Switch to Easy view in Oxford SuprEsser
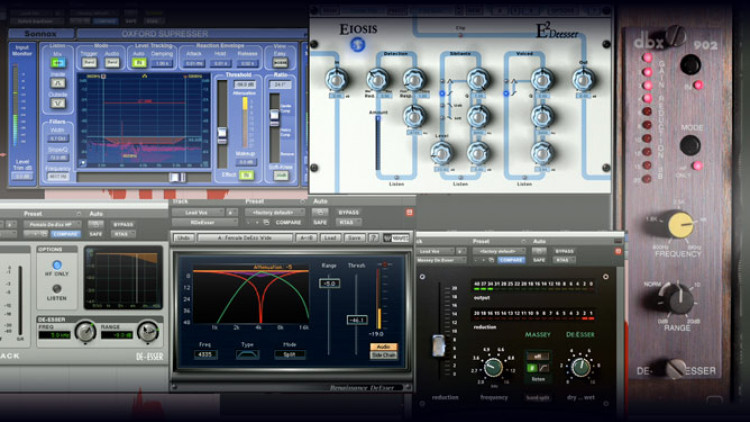This screenshot has height=422, width=750. [x=280, y=63]
